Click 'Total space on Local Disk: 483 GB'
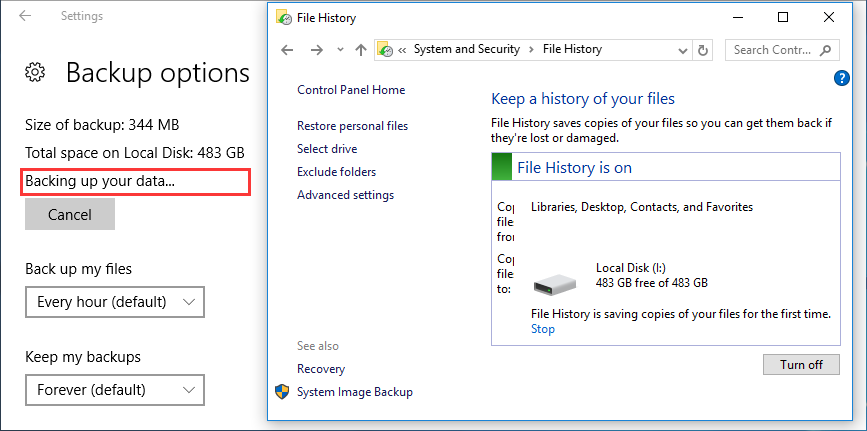This screenshot has height=431, width=867. tap(135, 153)
